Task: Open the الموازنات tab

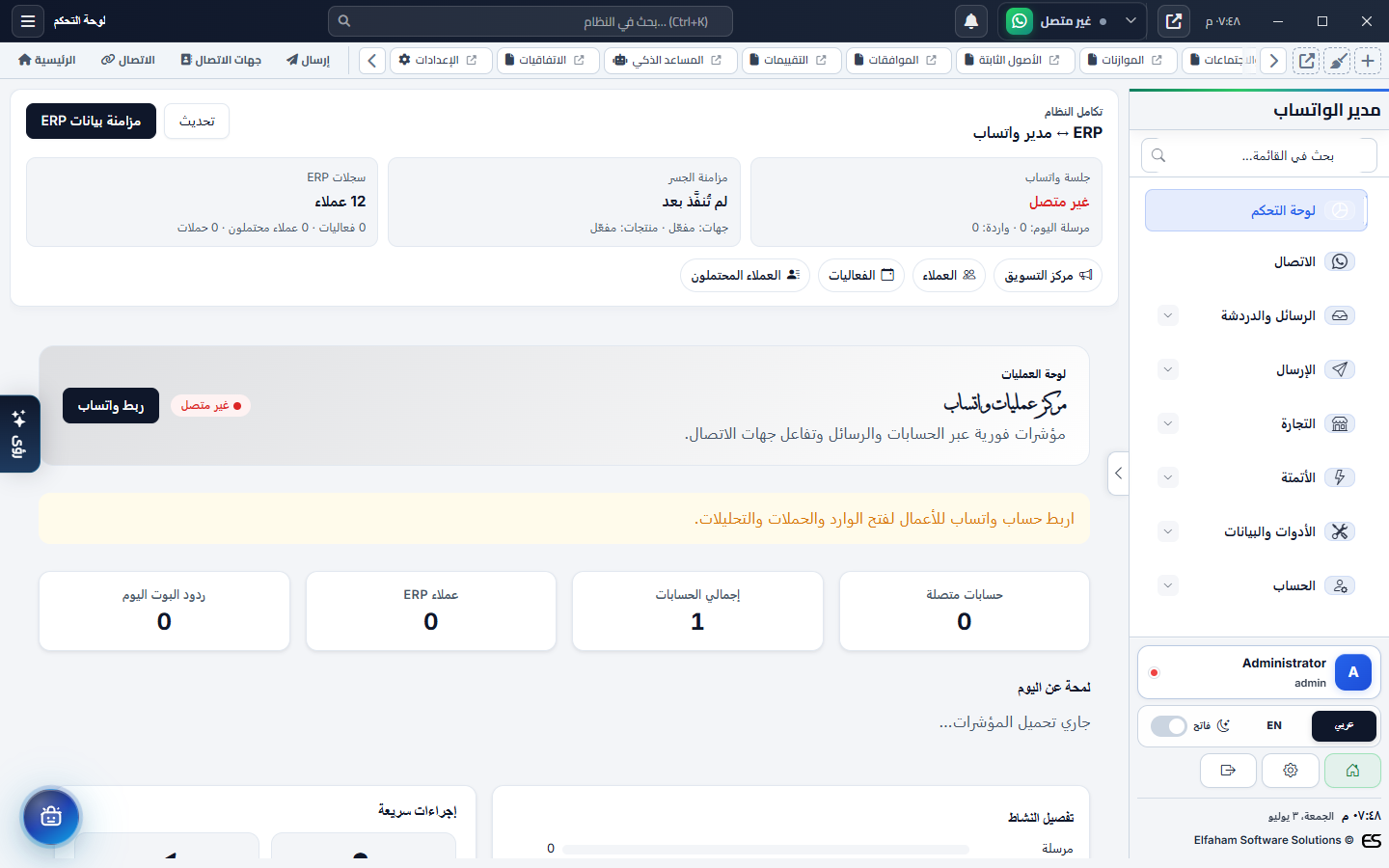Action: tap(1128, 60)
